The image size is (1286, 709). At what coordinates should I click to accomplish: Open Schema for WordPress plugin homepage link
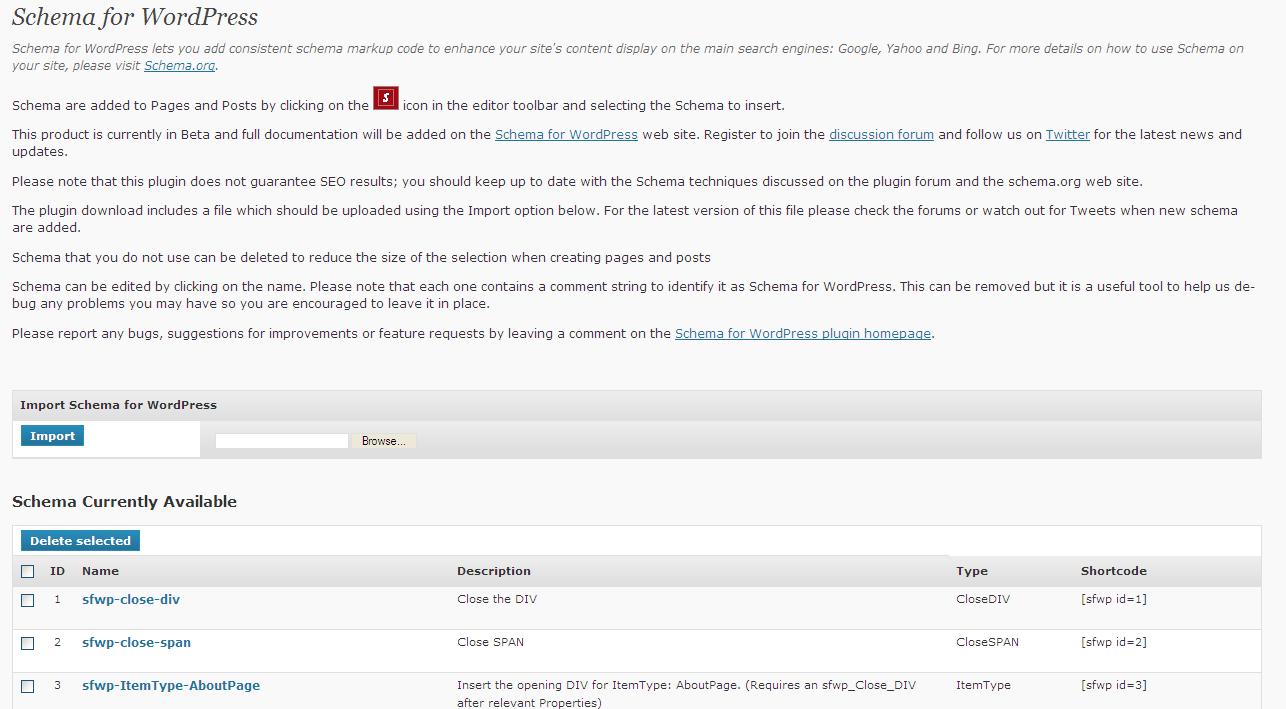point(803,334)
